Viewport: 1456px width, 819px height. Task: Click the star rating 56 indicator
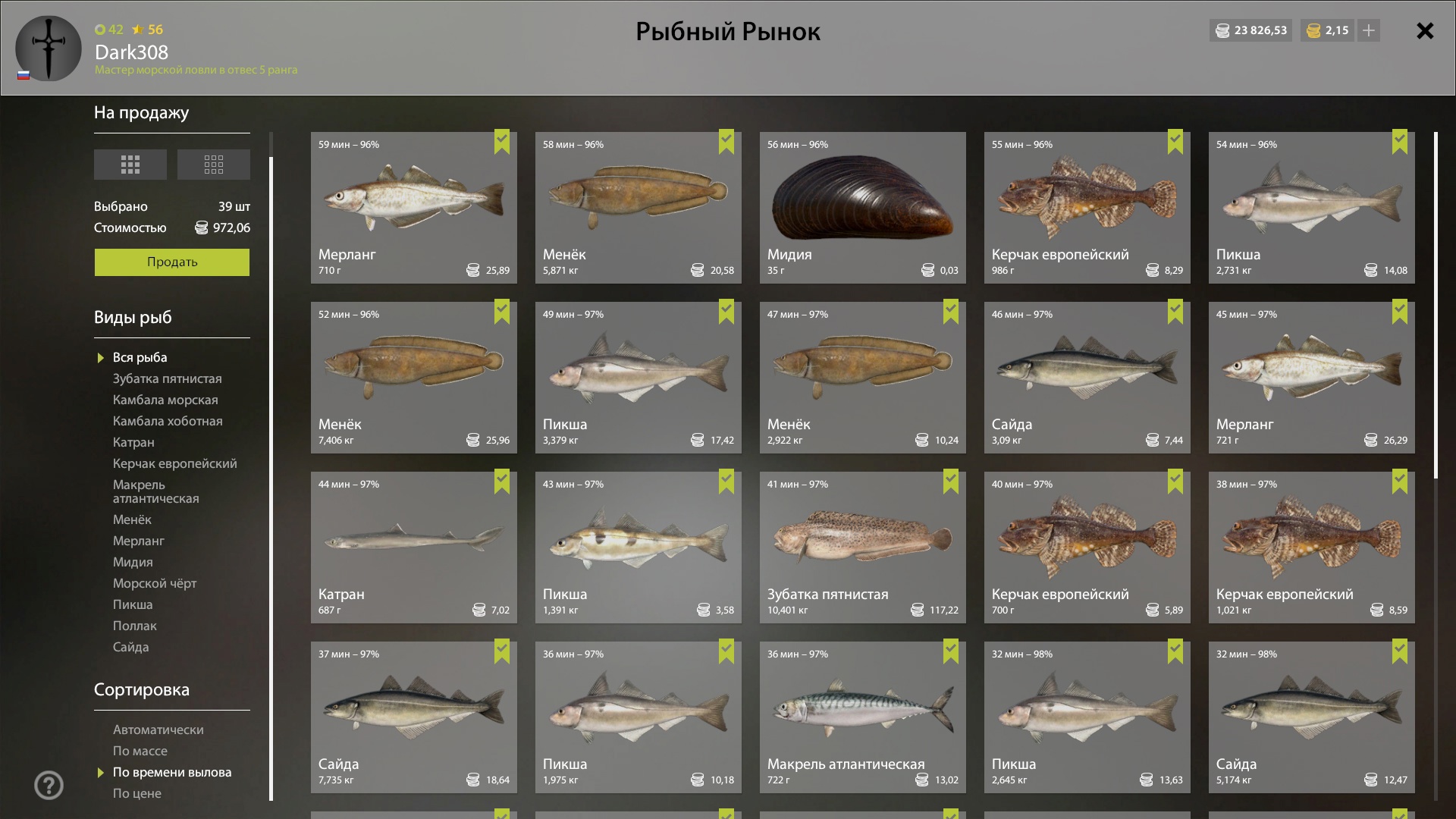pos(148,30)
